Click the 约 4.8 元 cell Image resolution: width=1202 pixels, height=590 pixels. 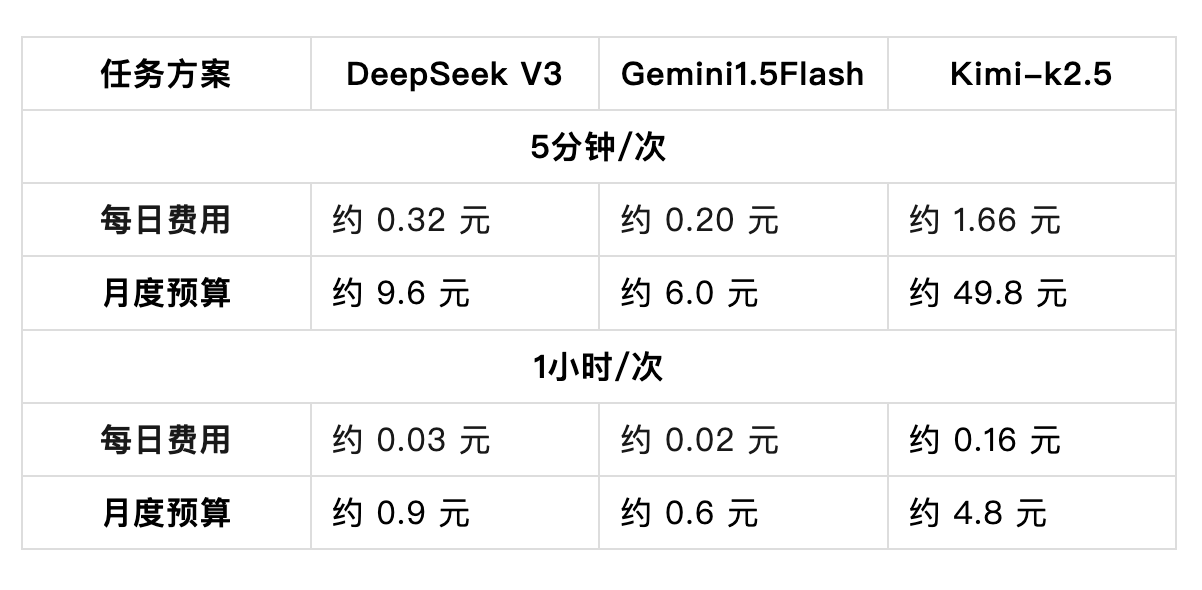pyautogui.click(x=977, y=513)
